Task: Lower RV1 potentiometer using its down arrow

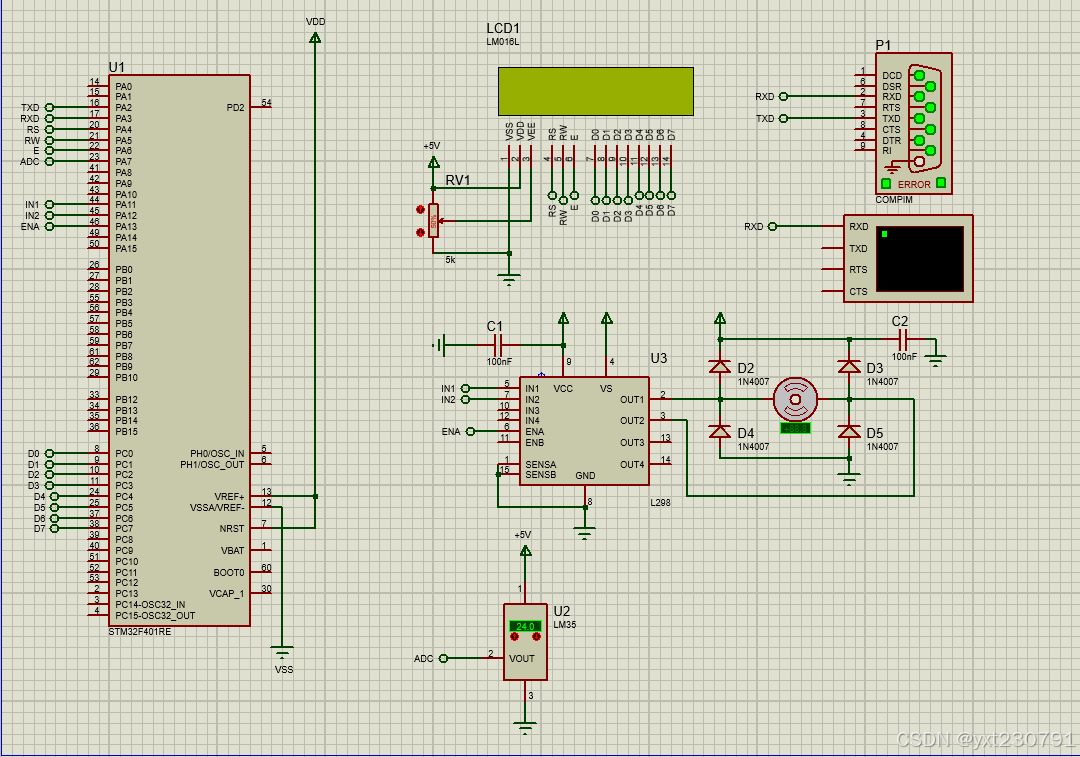Action: pos(420,232)
